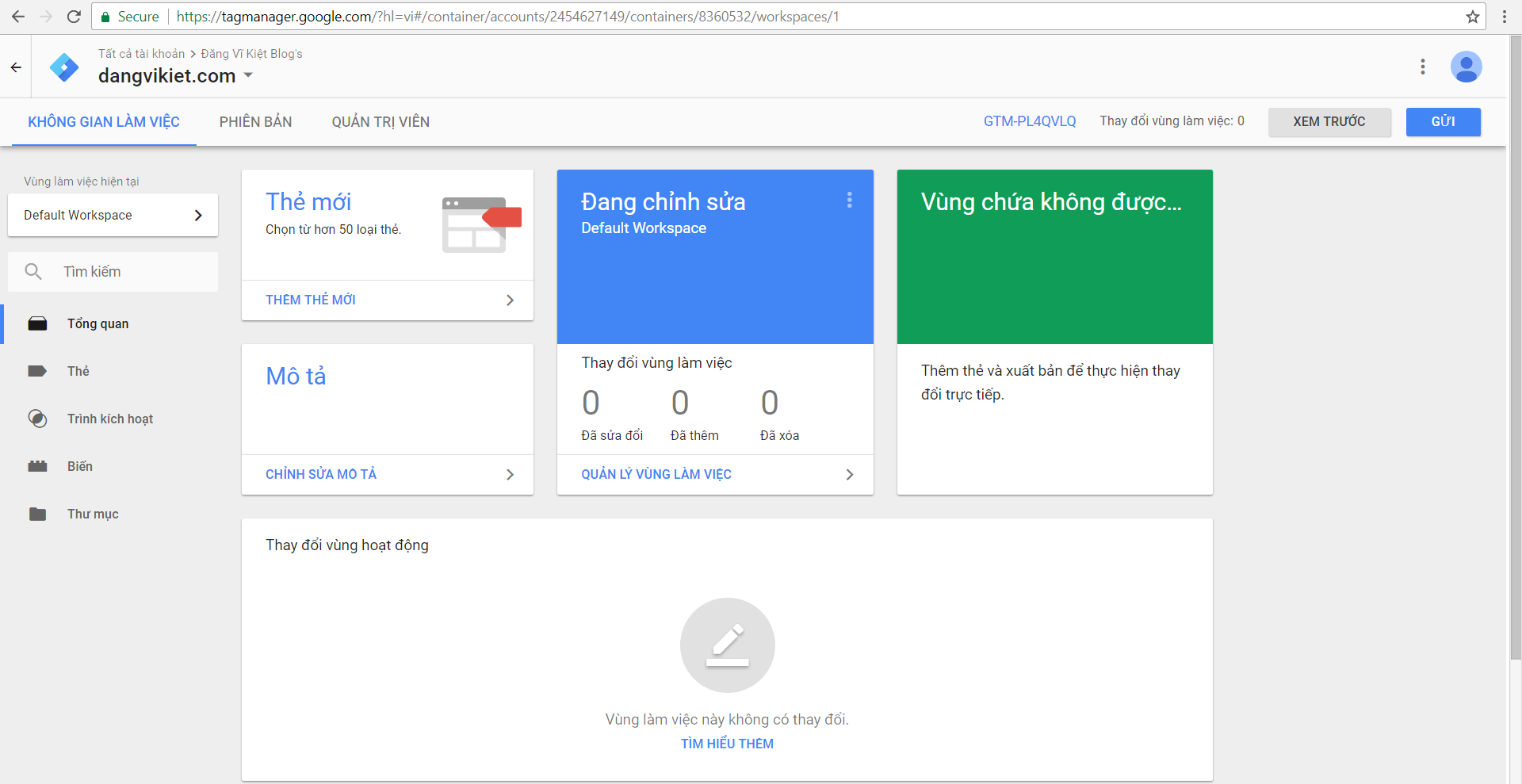Image resolution: width=1522 pixels, height=784 pixels.
Task: Click the Thẻ tag icon in the sidebar
Action: 37,371
